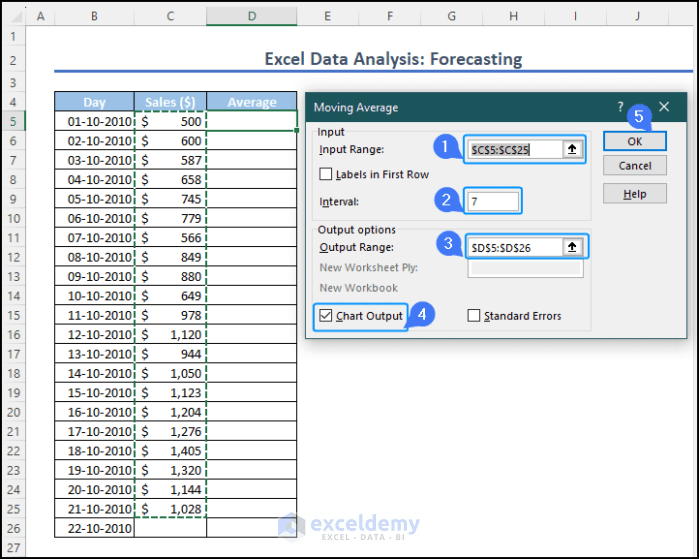Click the select-all corner of the sheet
Image resolution: width=699 pixels, height=559 pixels.
(15, 16)
